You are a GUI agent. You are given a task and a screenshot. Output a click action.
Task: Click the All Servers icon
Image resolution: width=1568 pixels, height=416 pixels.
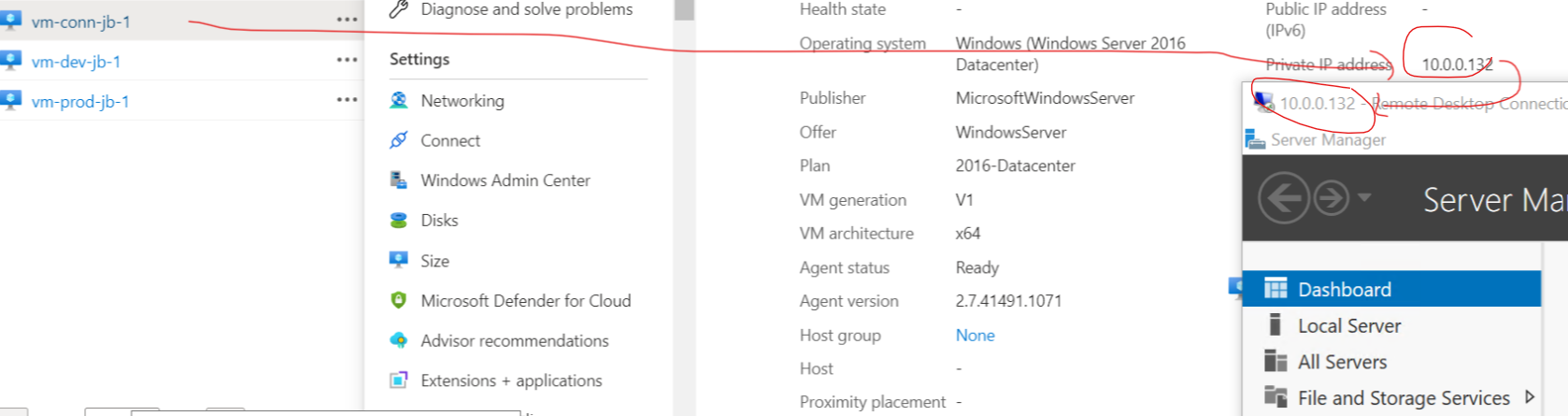pos(1276,361)
